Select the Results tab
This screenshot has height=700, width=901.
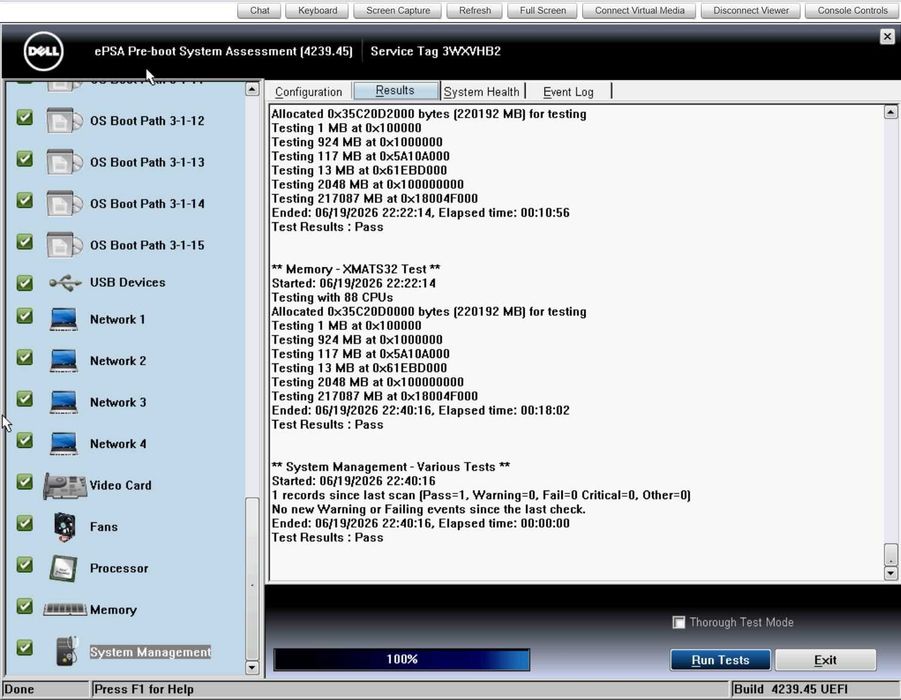(395, 91)
